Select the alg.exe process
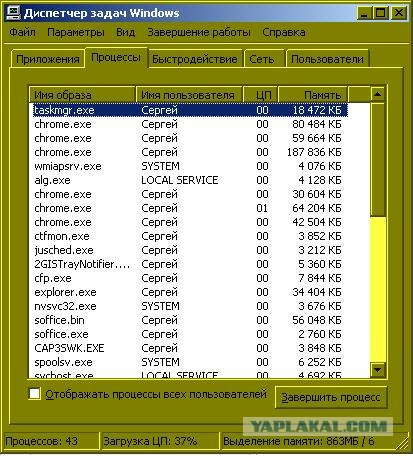Viewport: 413px width, 456px height. (190, 180)
